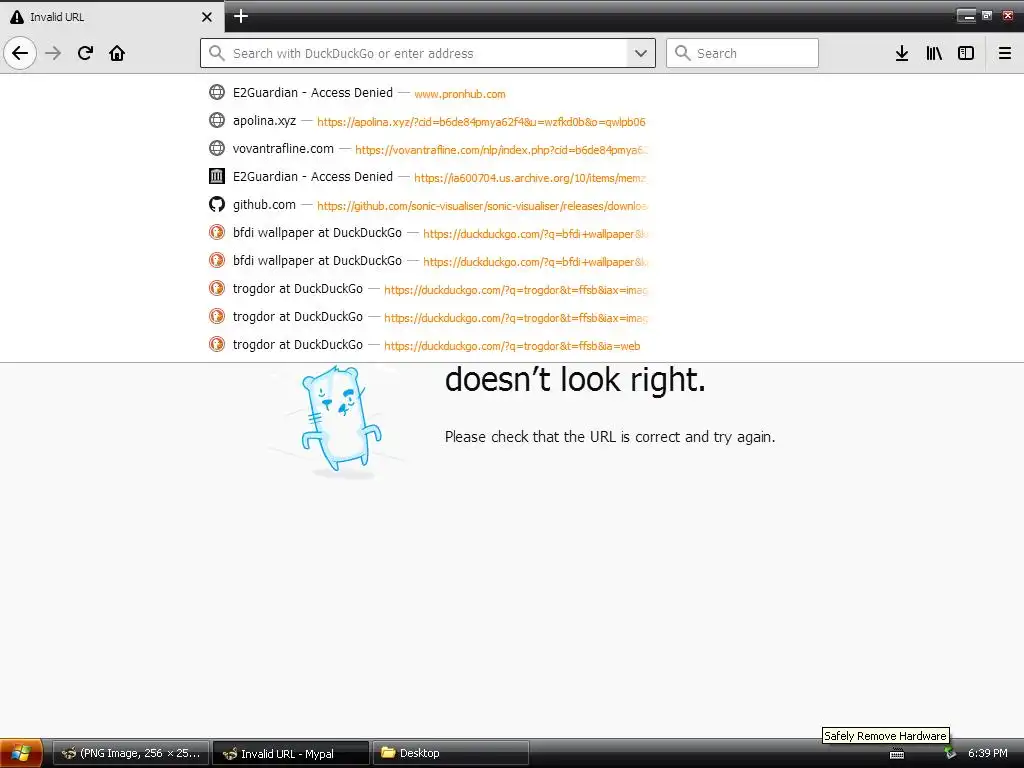Click the Safely Remove Hardware tray icon
This screenshot has height=768, width=1024.
click(950, 754)
